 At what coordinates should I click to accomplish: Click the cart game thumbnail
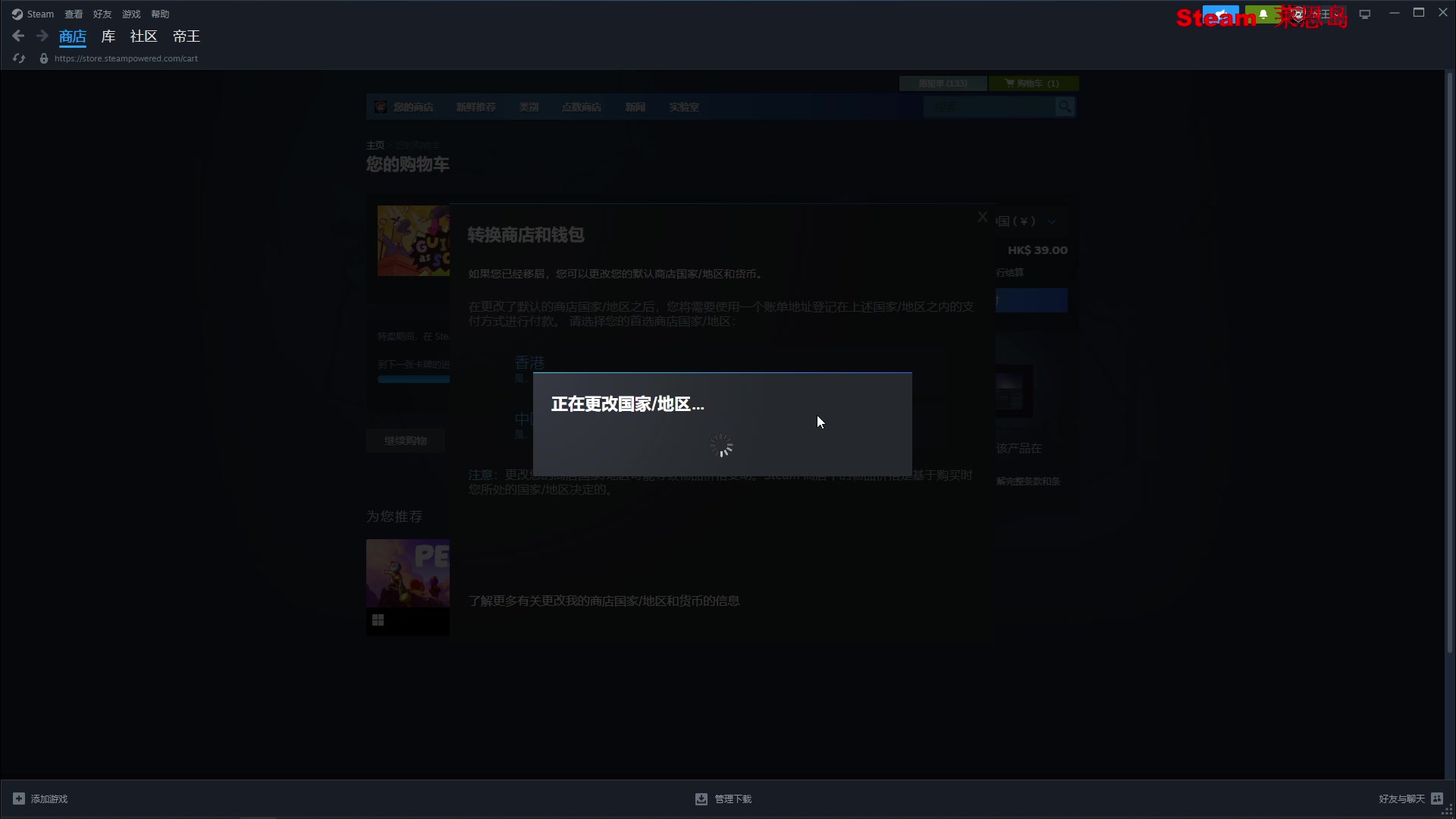(x=413, y=240)
